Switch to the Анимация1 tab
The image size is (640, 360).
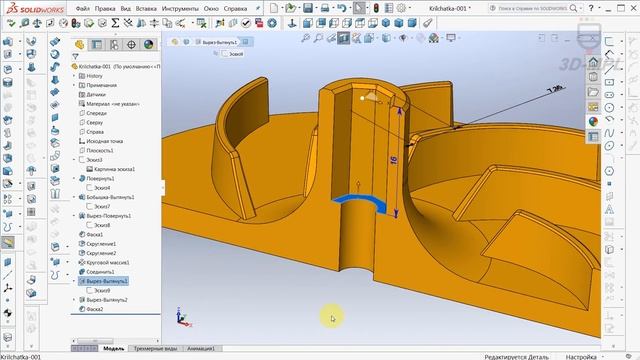coord(201,348)
